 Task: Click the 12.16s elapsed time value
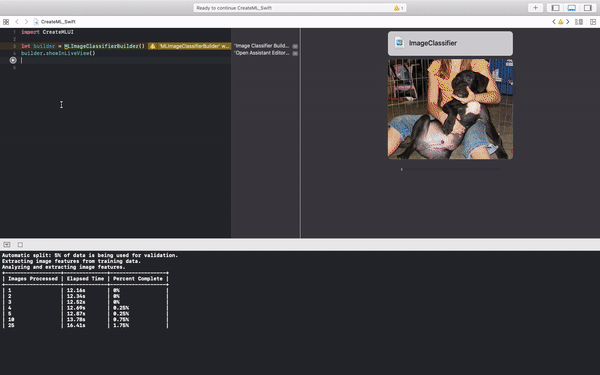pos(76,290)
